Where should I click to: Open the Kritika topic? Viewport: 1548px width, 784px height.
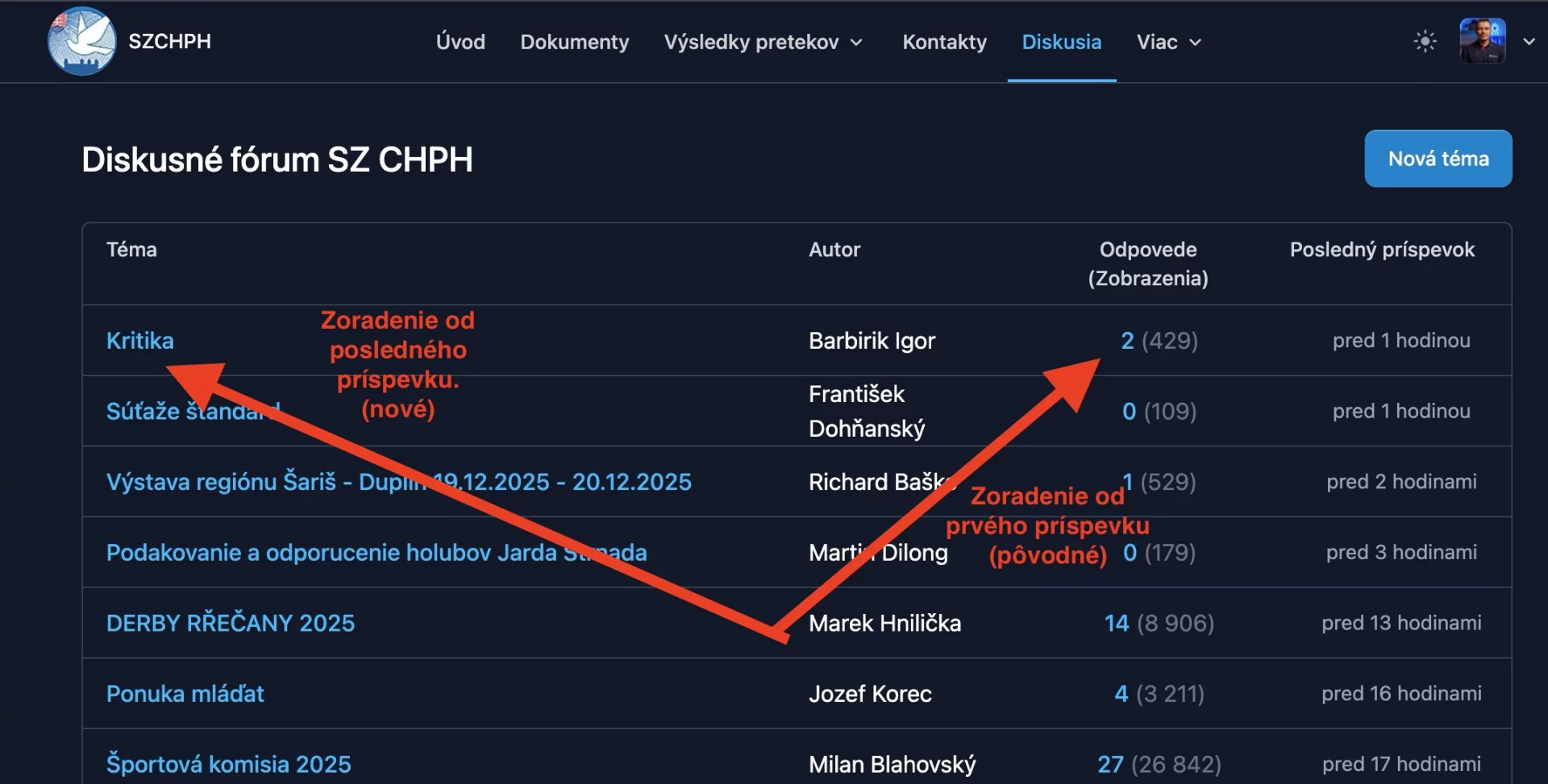140,341
